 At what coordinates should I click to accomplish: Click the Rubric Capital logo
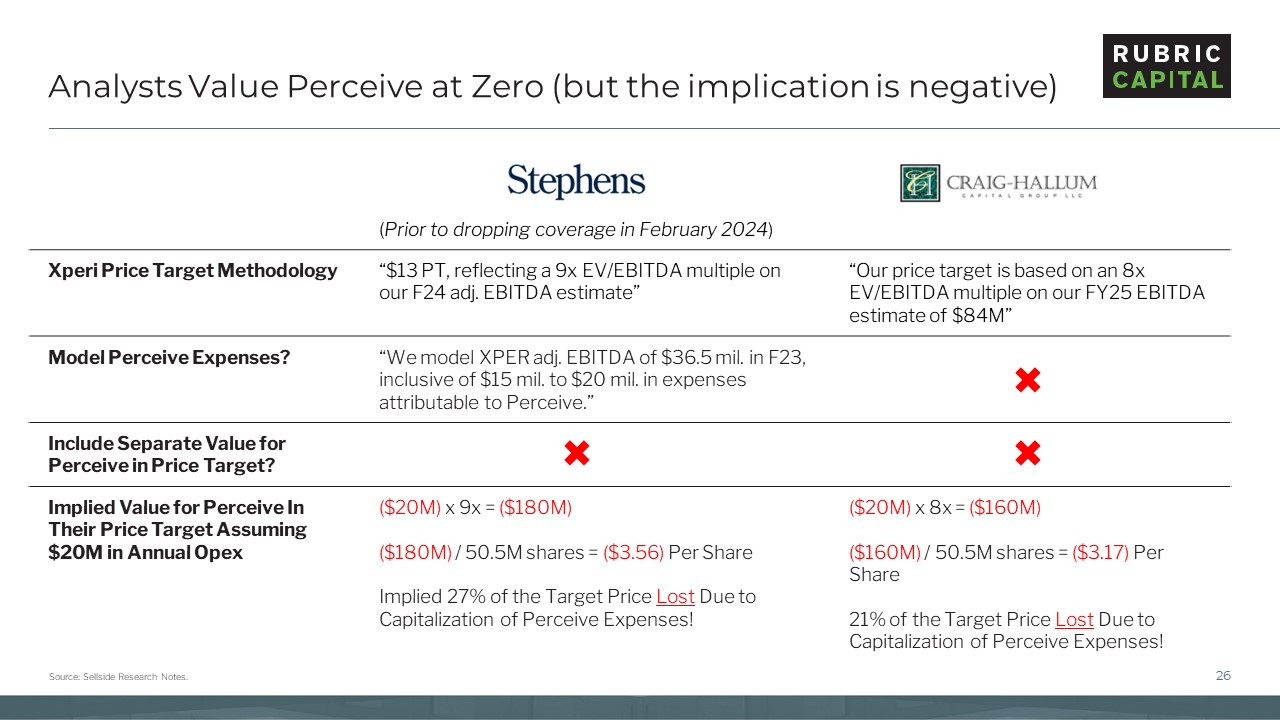tap(1166, 66)
